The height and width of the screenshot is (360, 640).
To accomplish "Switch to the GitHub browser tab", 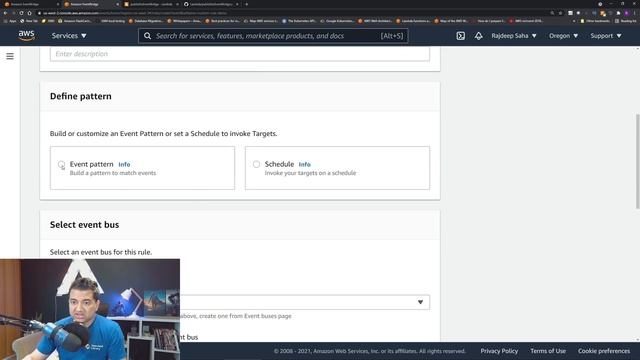I will click(x=211, y=4).
